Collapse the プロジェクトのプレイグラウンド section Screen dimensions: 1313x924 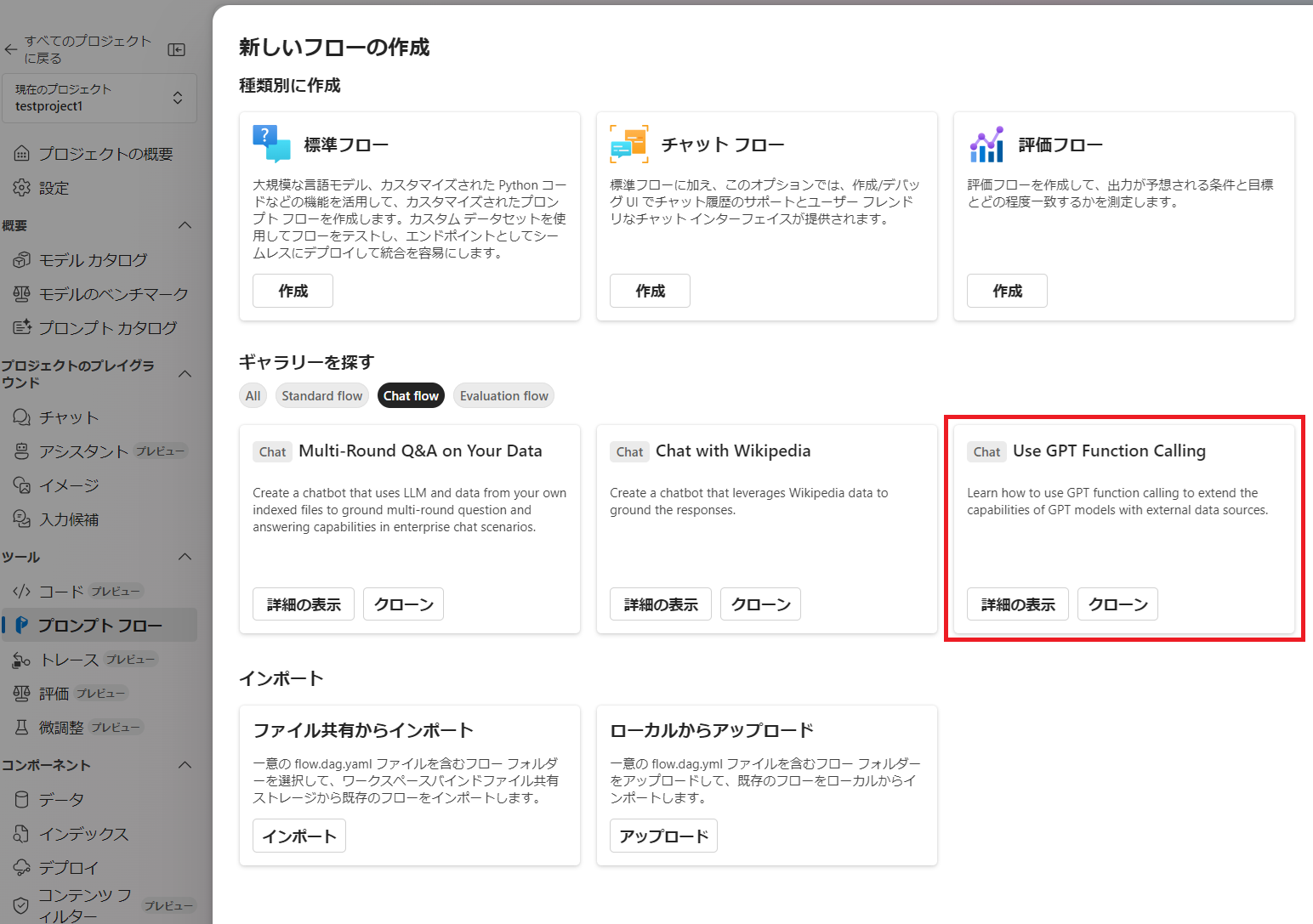point(185,374)
